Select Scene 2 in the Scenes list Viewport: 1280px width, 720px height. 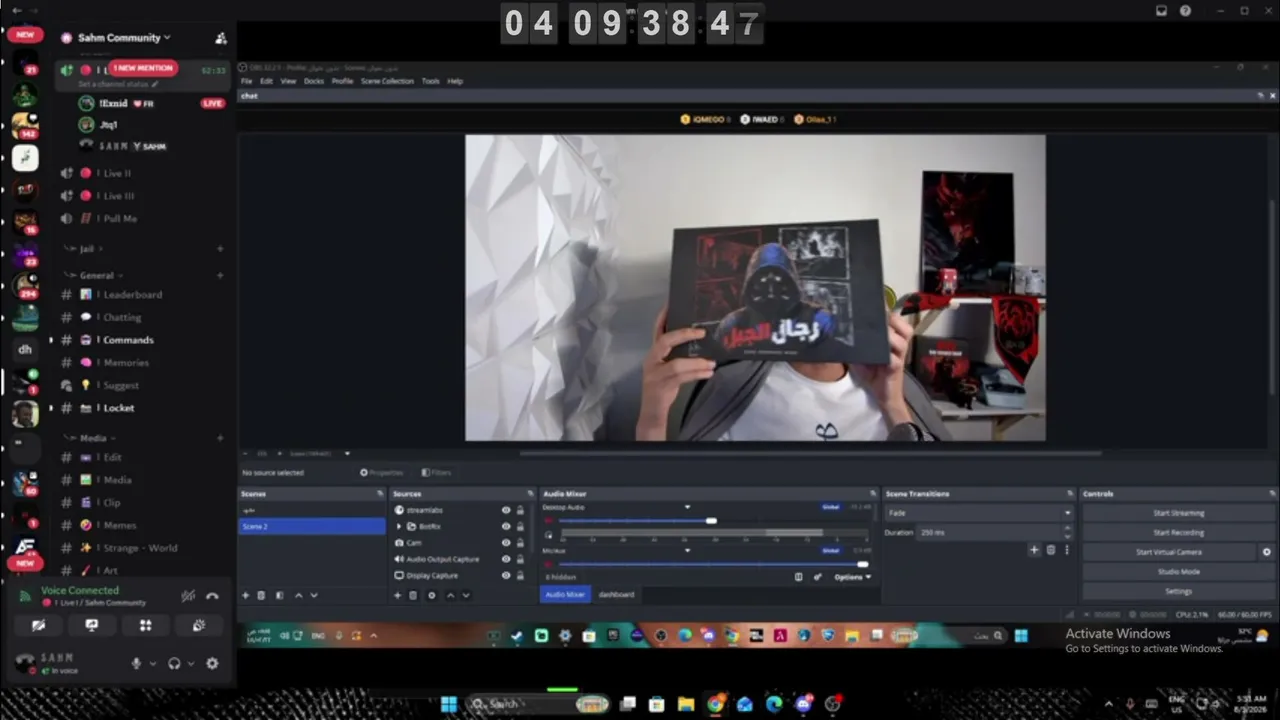coord(311,526)
